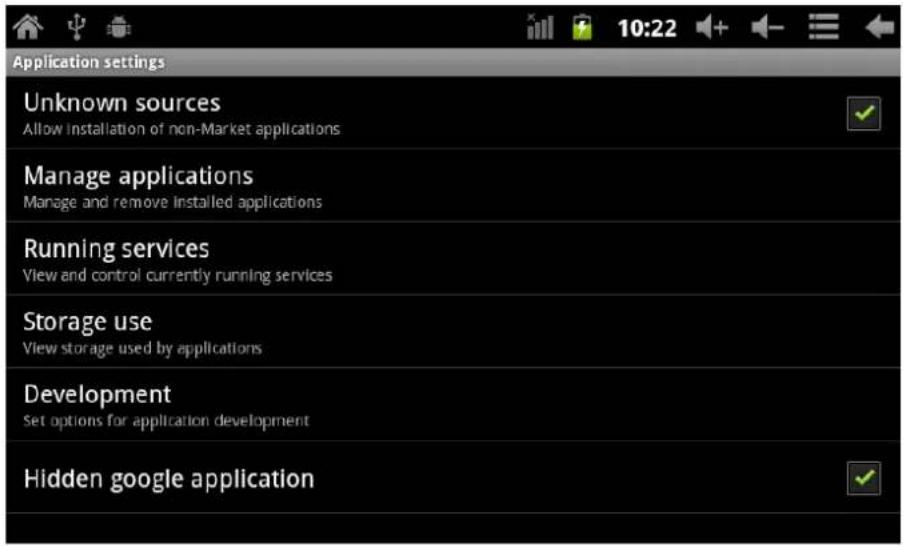Toggle the Unknown sources checkbox

coord(863,113)
